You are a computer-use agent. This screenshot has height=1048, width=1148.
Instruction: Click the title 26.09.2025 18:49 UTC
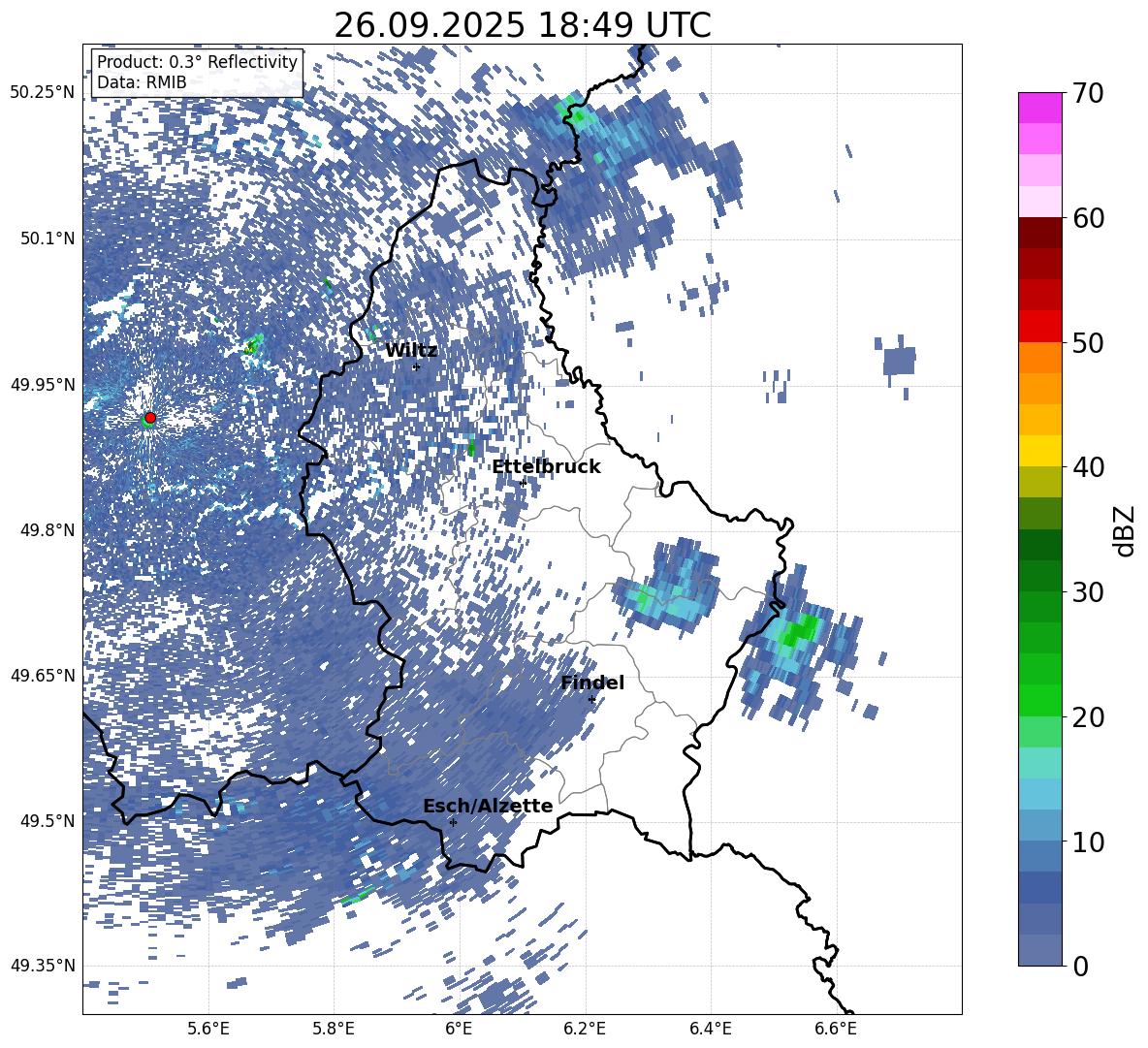522,25
